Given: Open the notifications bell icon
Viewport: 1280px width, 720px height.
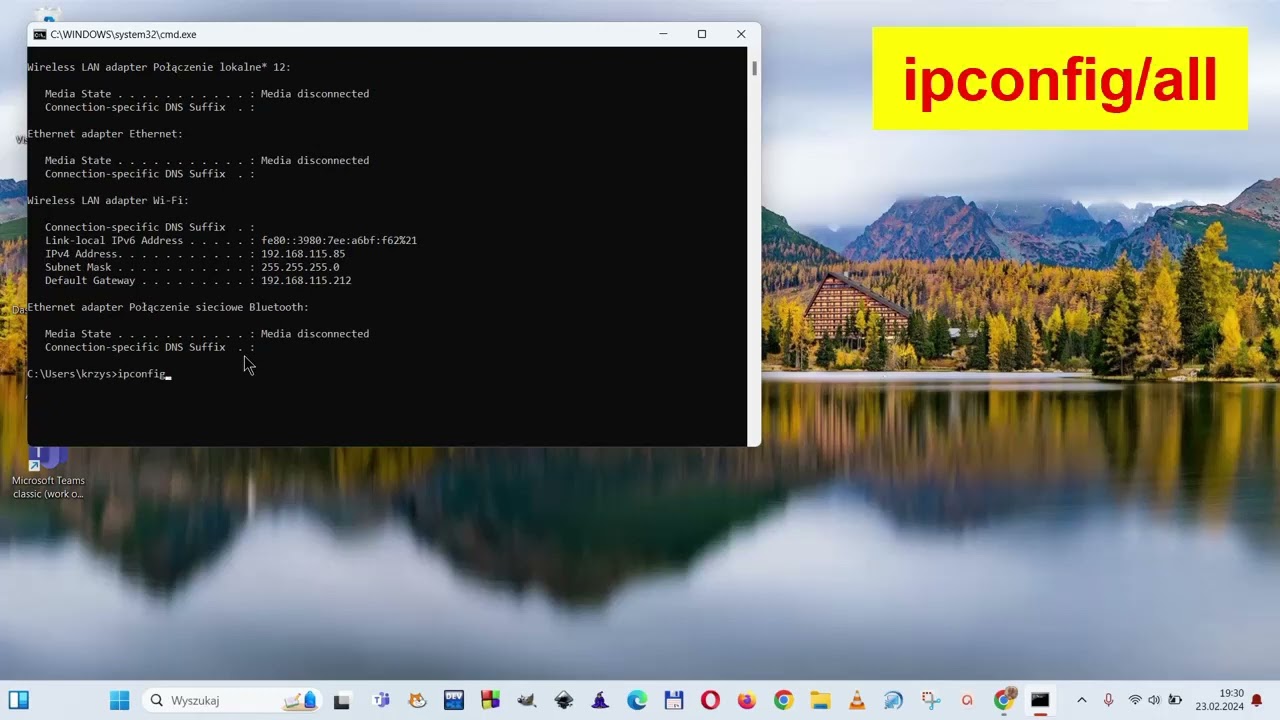Looking at the screenshot, I should (x=1257, y=700).
